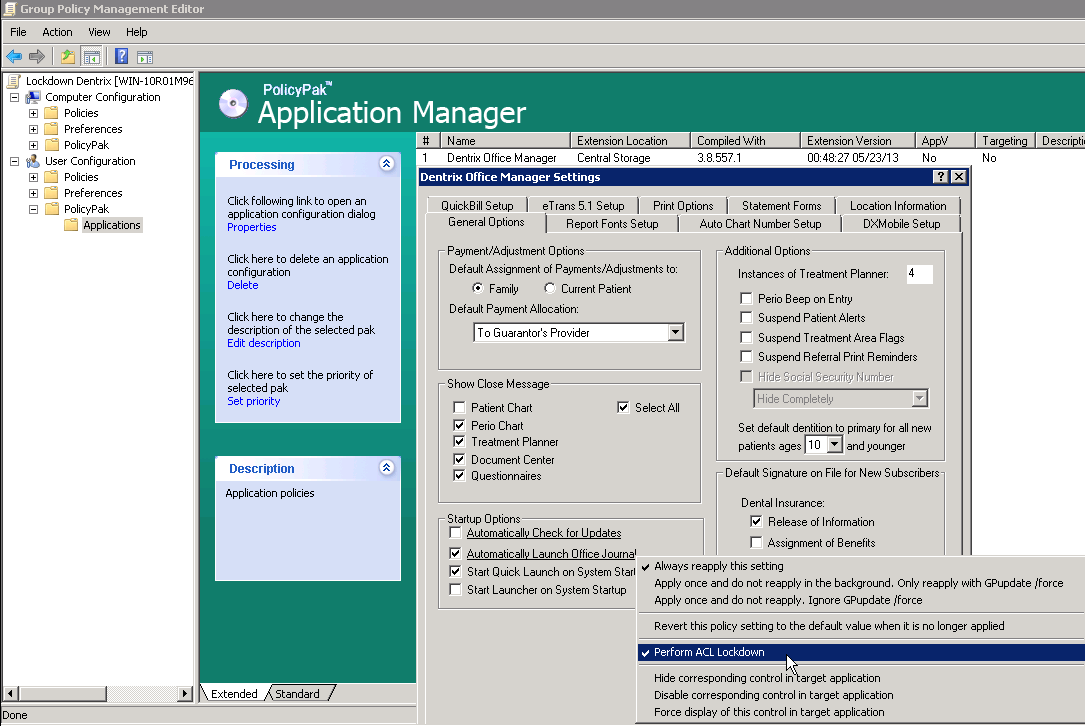This screenshot has width=1085, height=726.
Task: Select the Family radio button
Action: (x=477, y=288)
